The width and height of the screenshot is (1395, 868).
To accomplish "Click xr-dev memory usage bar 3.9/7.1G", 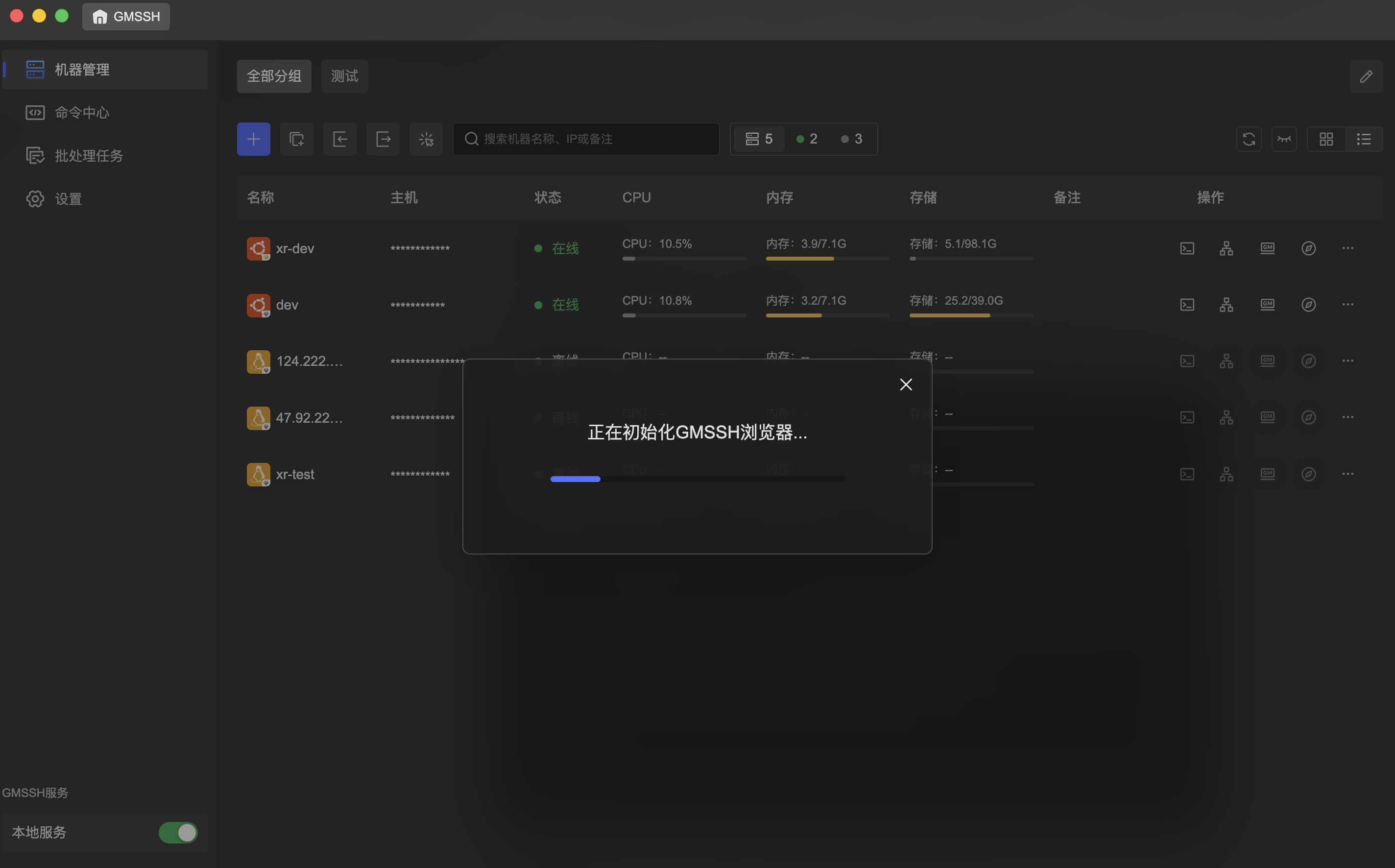I will (x=828, y=259).
